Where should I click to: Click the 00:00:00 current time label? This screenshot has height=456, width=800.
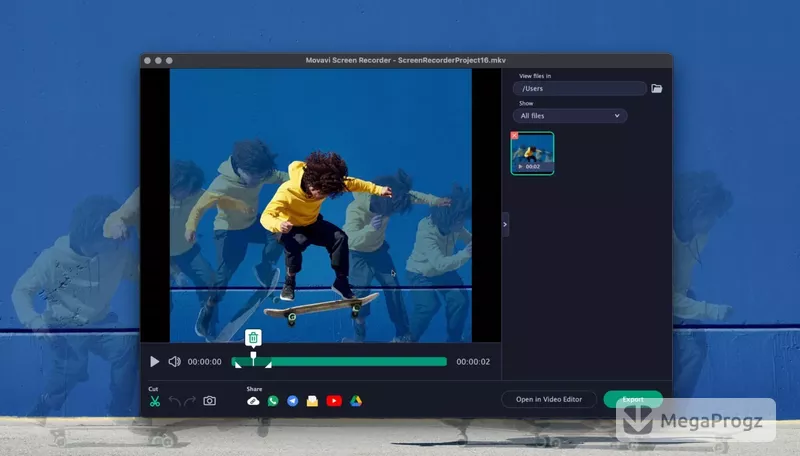205,362
